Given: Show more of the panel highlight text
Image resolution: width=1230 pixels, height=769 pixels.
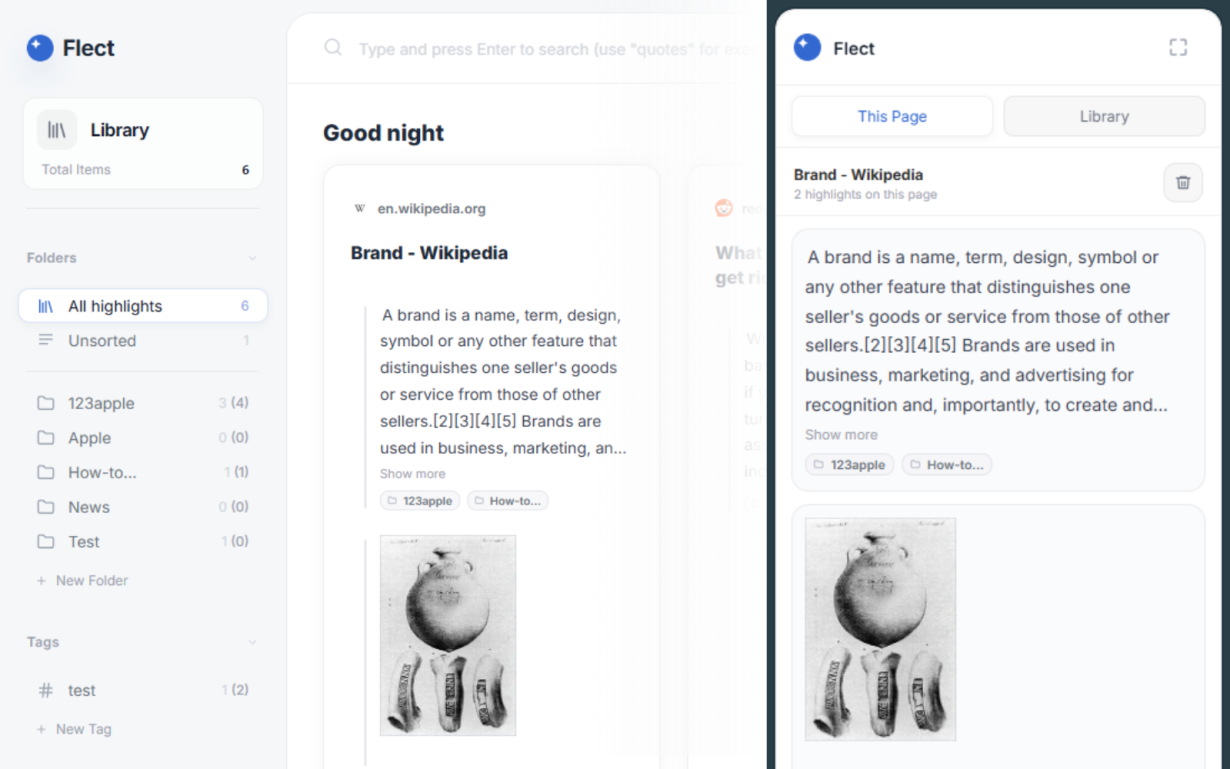Looking at the screenshot, I should (x=841, y=435).
